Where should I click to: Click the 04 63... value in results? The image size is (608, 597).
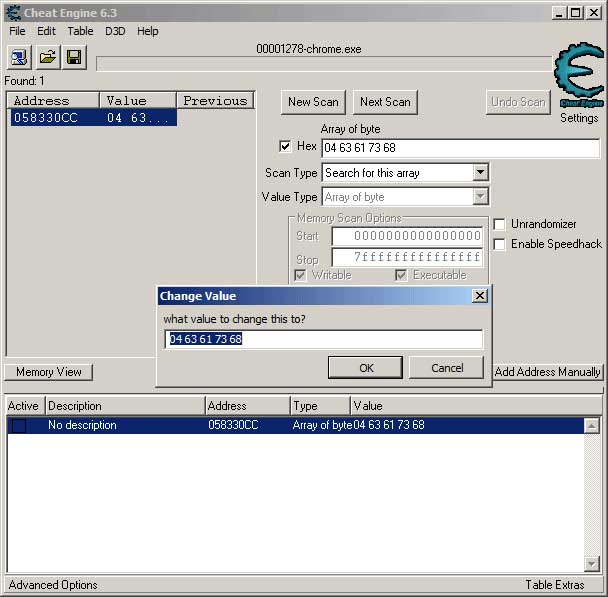tap(138, 118)
